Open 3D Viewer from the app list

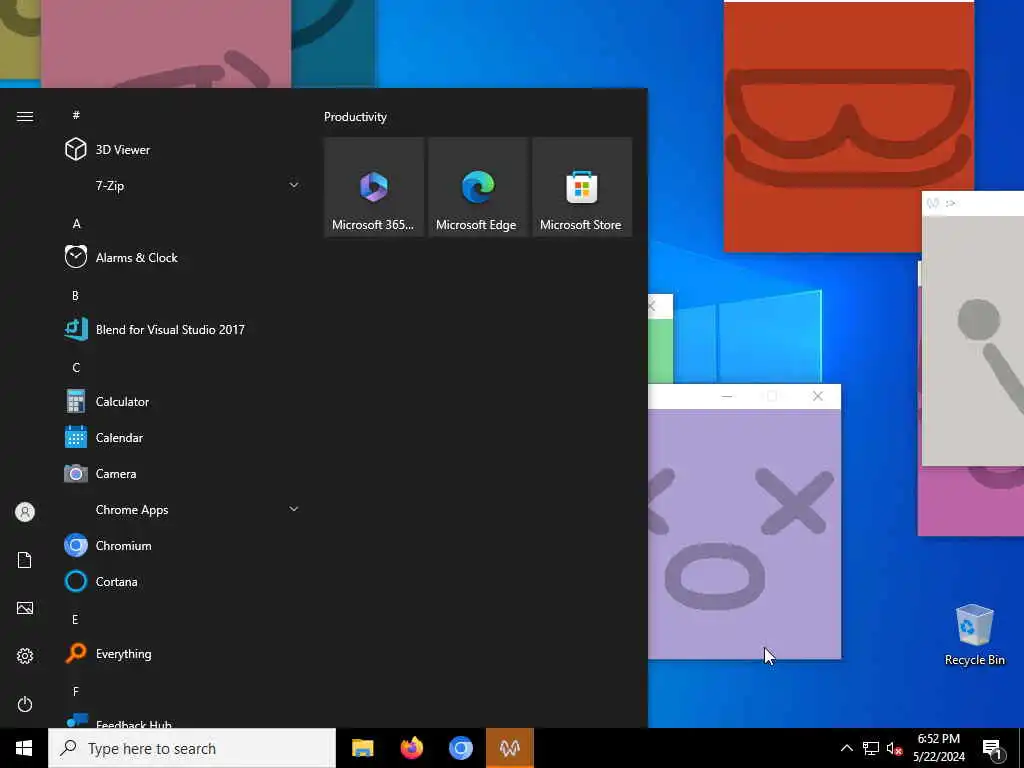point(182,150)
